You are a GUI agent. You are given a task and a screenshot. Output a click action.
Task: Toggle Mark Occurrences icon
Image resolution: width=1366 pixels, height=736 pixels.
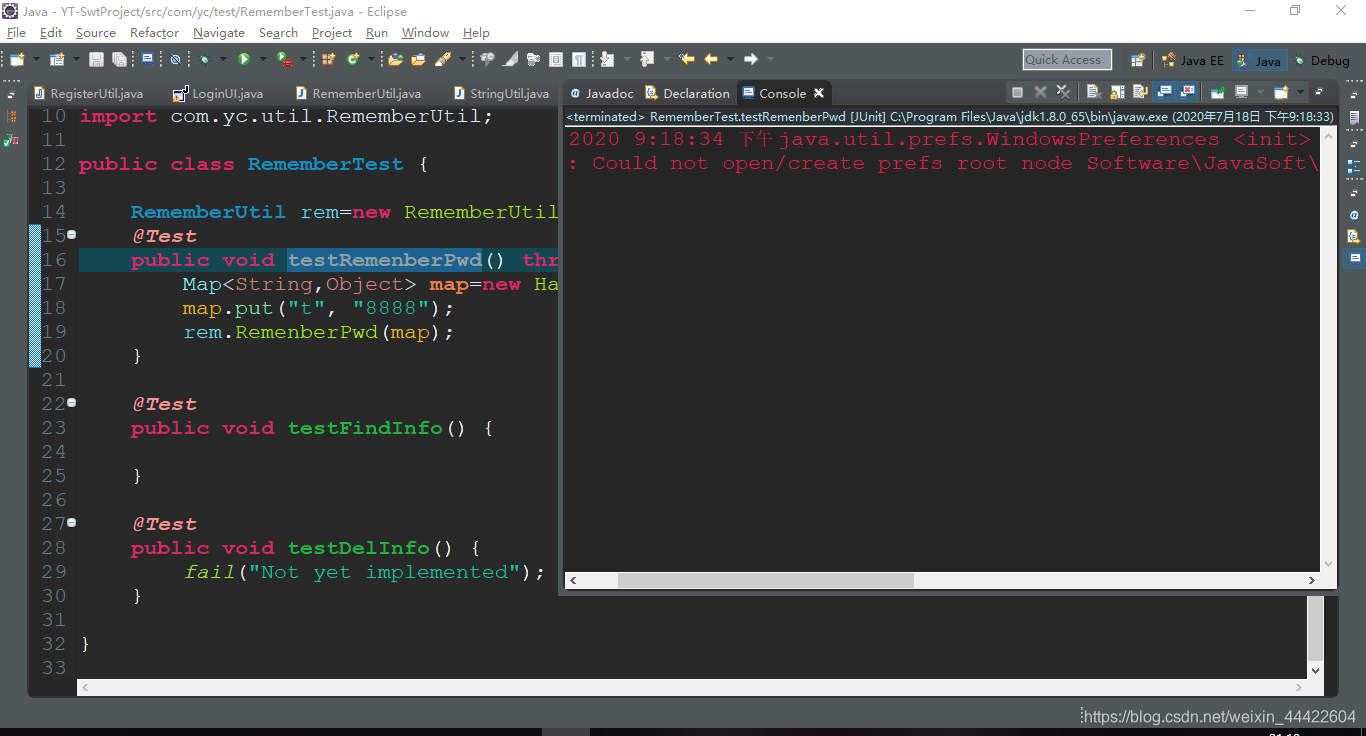510,59
